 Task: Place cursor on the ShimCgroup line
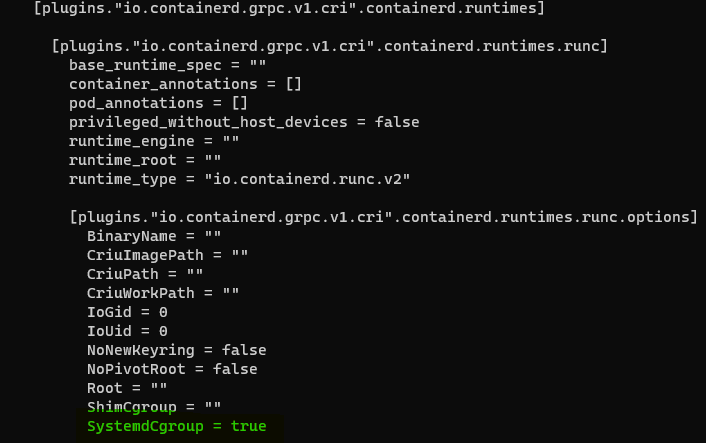pyautogui.click(x=154, y=407)
